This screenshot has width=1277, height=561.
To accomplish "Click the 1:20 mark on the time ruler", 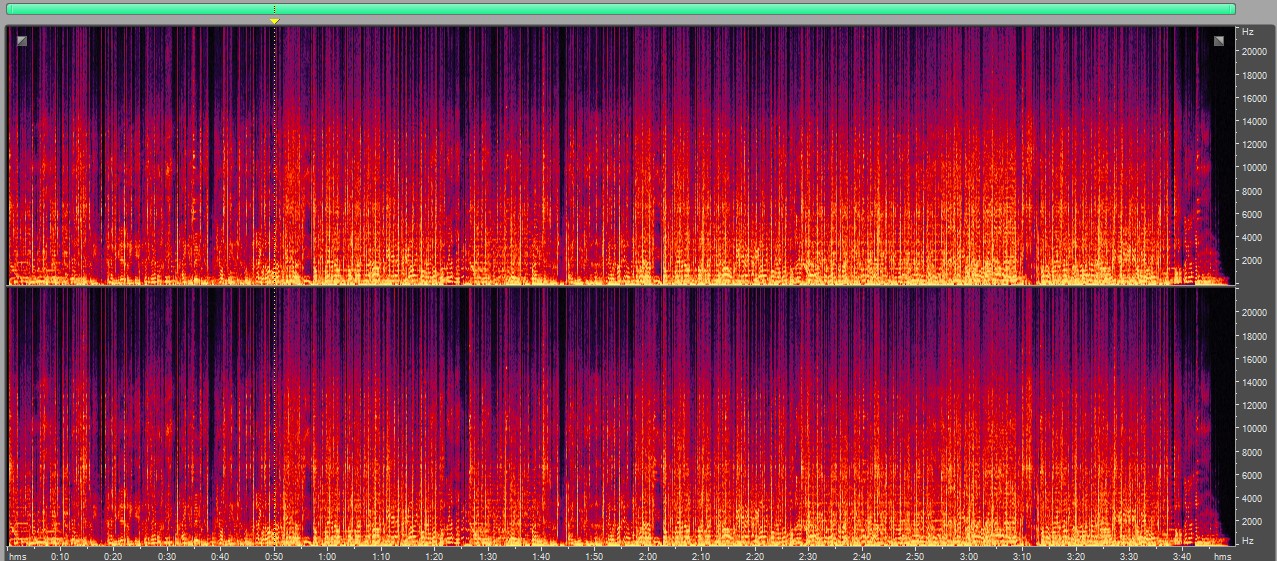I will pyautogui.click(x=434, y=556).
